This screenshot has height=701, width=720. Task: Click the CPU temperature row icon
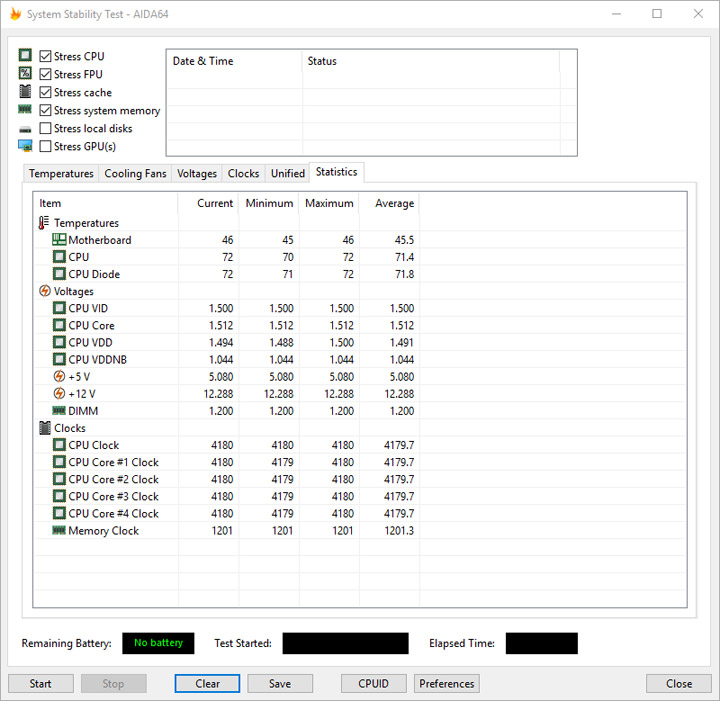point(59,257)
